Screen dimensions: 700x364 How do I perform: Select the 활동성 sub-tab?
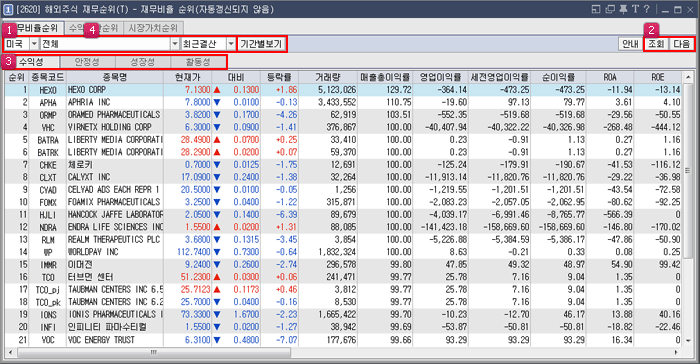click(198, 62)
